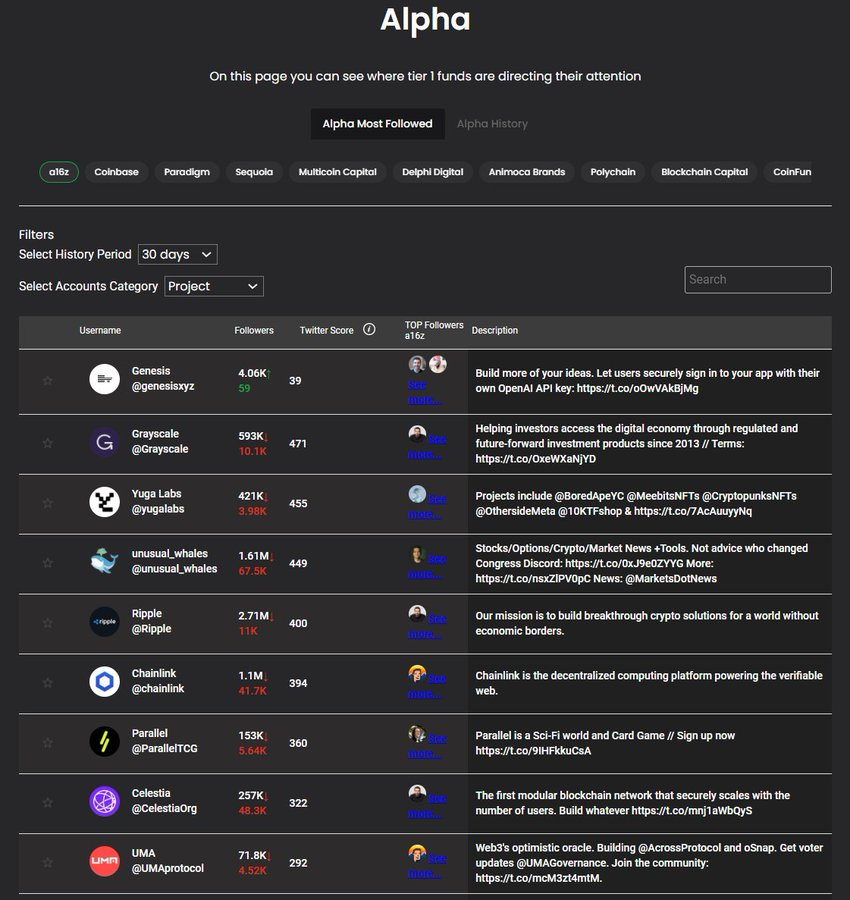Image resolution: width=850 pixels, height=900 pixels.
Task: Click first top follower avatar for Genesis
Action: coord(417,364)
